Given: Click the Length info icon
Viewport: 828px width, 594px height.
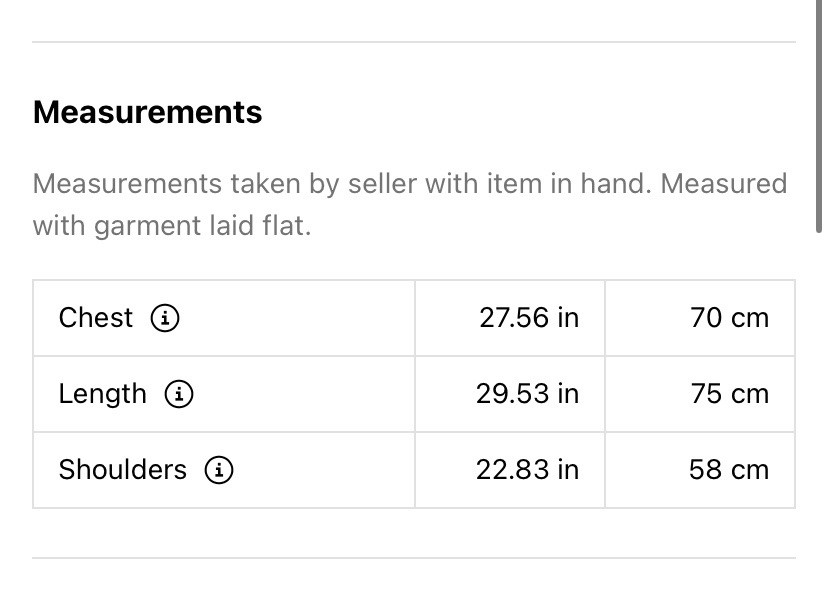Looking at the screenshot, I should coord(179,394).
